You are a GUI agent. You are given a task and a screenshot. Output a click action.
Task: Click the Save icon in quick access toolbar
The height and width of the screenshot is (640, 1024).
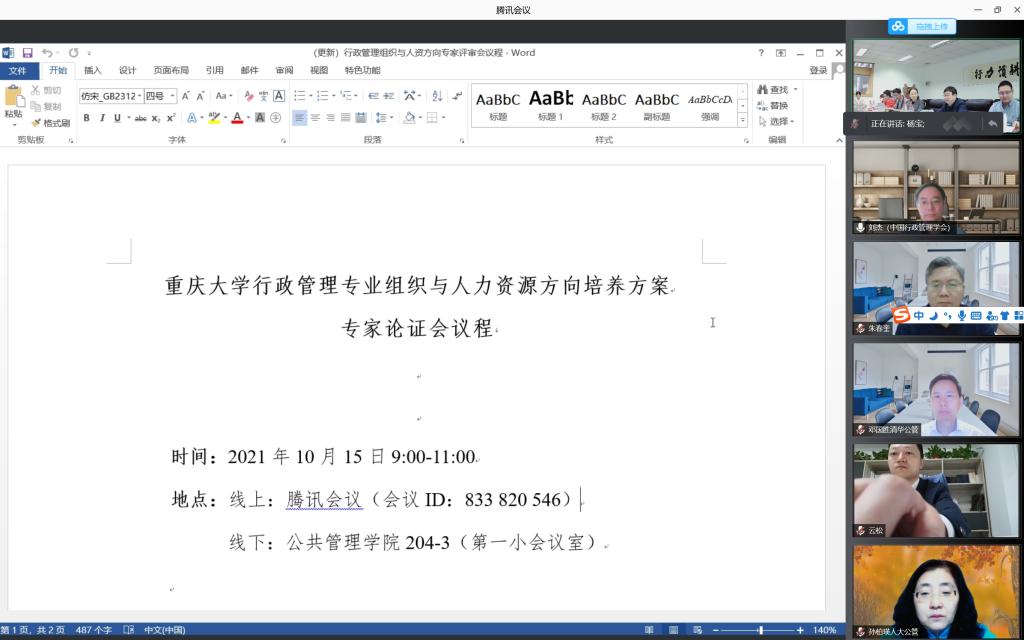click(28, 53)
